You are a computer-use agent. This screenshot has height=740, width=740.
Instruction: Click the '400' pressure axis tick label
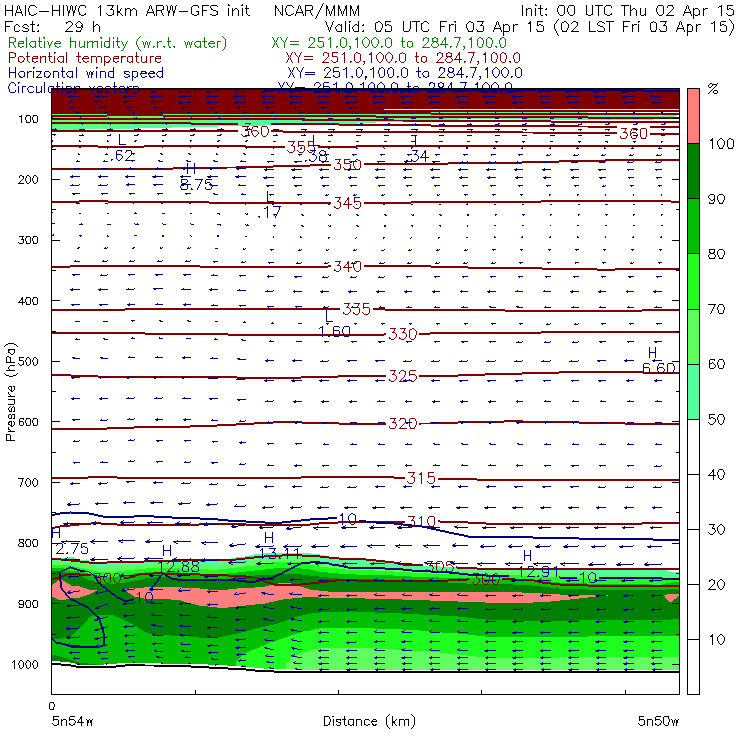click(x=28, y=301)
